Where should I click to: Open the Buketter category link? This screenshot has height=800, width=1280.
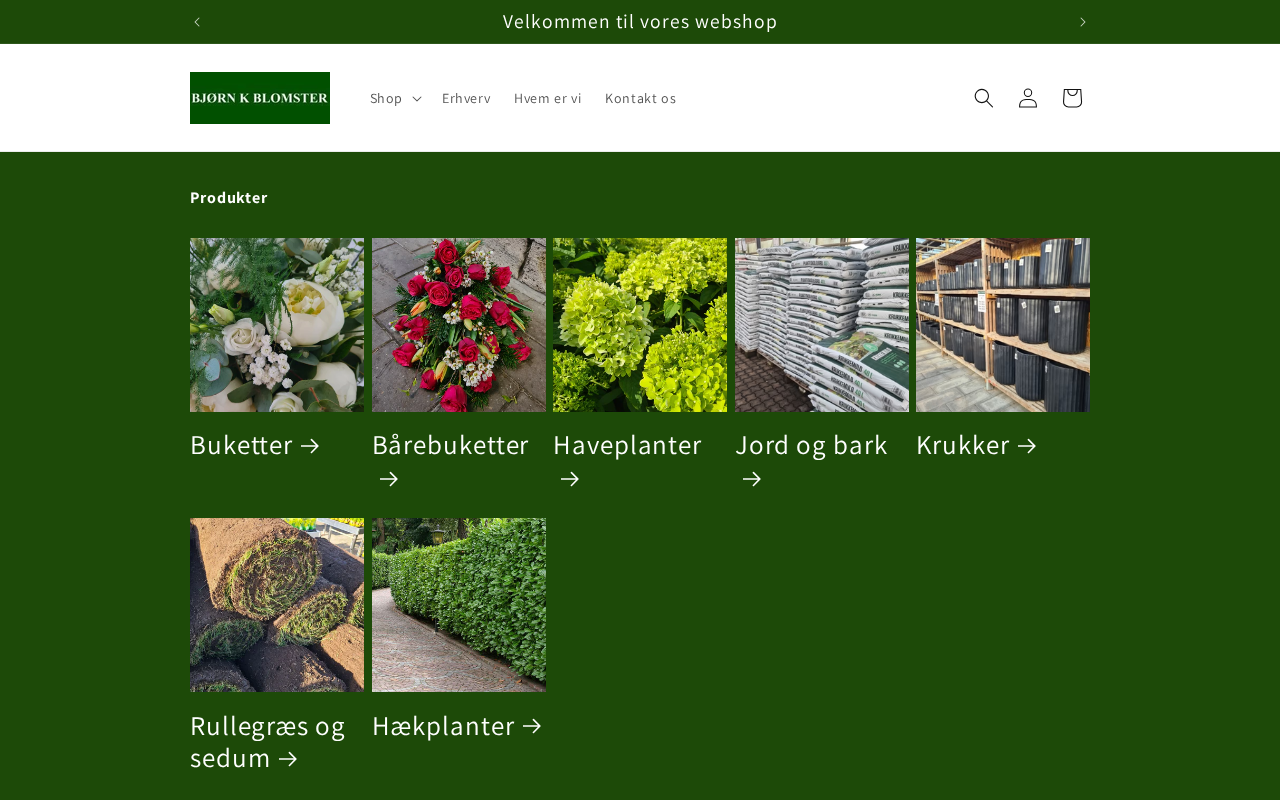click(x=255, y=445)
